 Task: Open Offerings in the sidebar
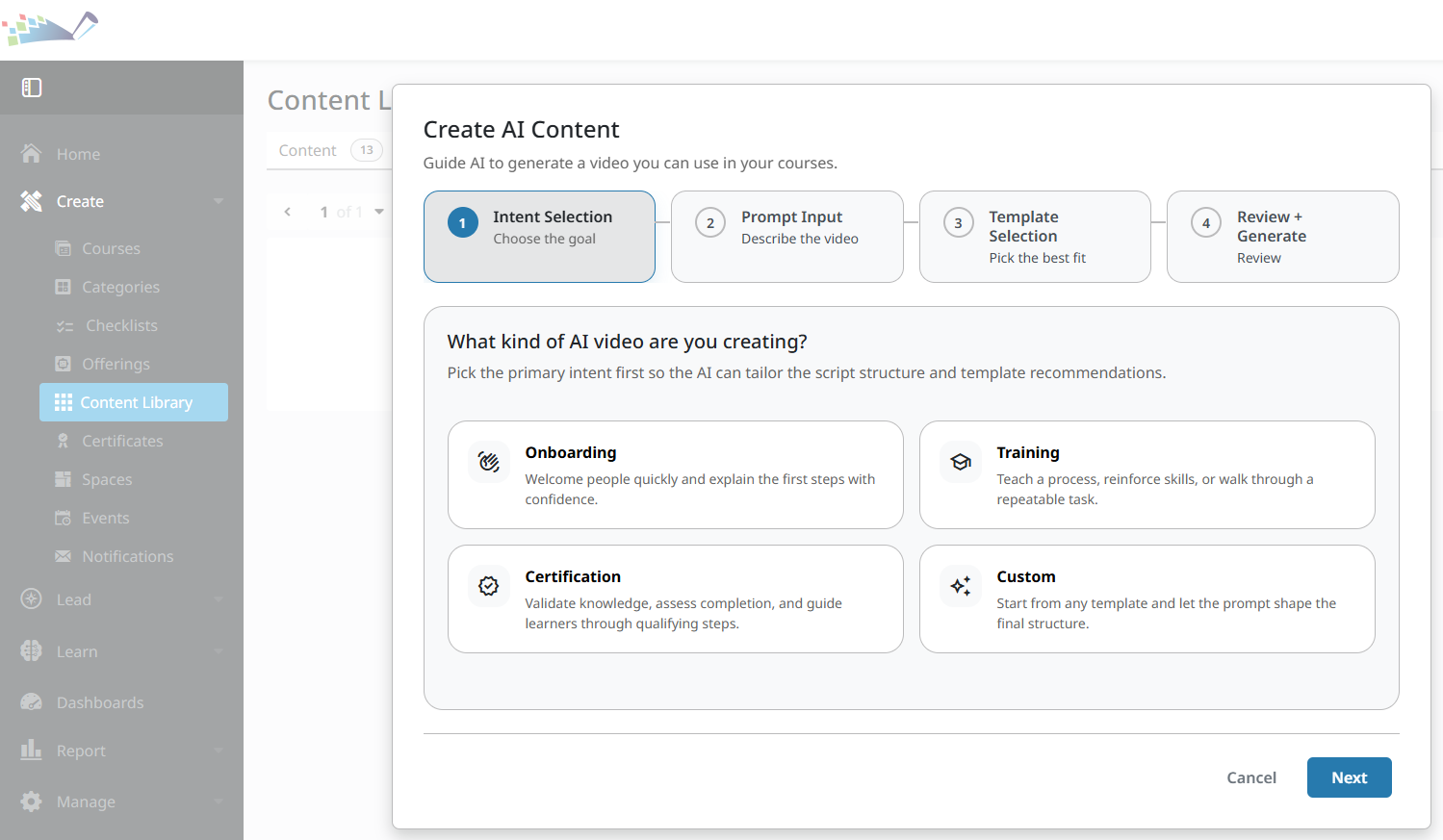coord(116,364)
